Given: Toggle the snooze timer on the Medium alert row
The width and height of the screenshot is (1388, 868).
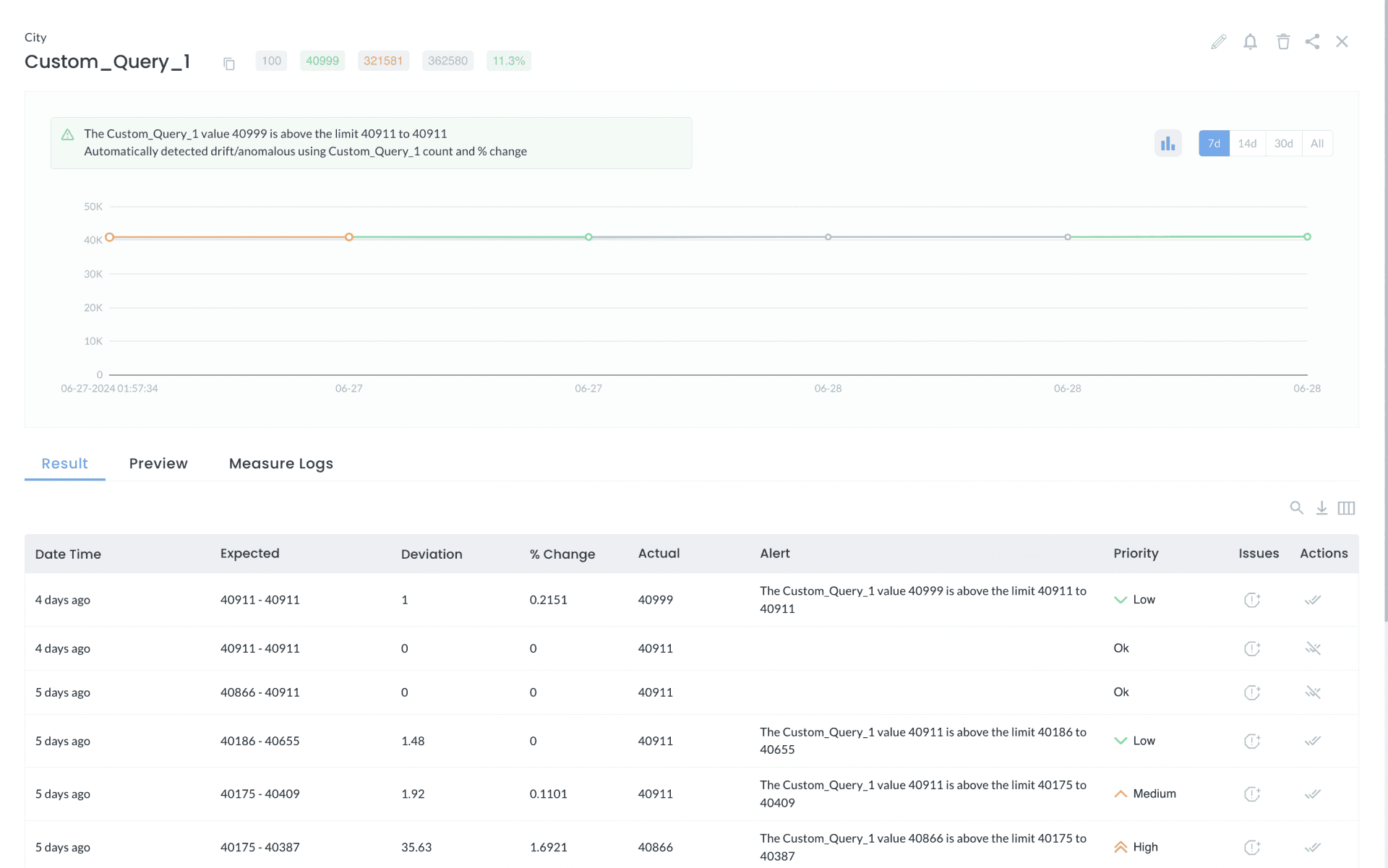Looking at the screenshot, I should click(x=1252, y=794).
